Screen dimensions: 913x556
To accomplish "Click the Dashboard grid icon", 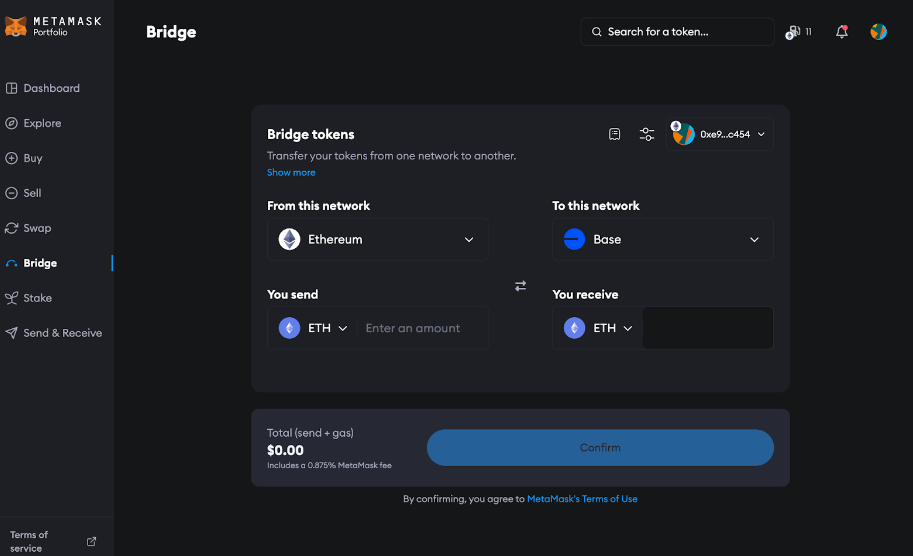I will tap(11, 88).
